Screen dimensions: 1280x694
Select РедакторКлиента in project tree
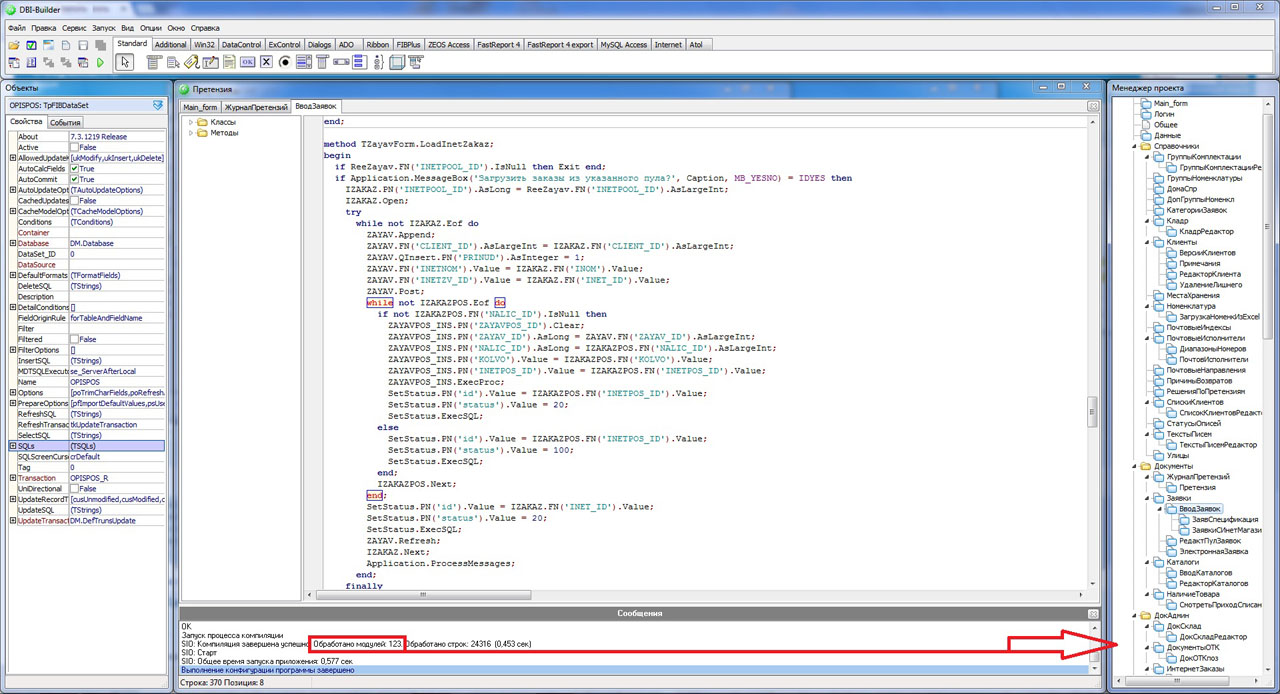1209,274
